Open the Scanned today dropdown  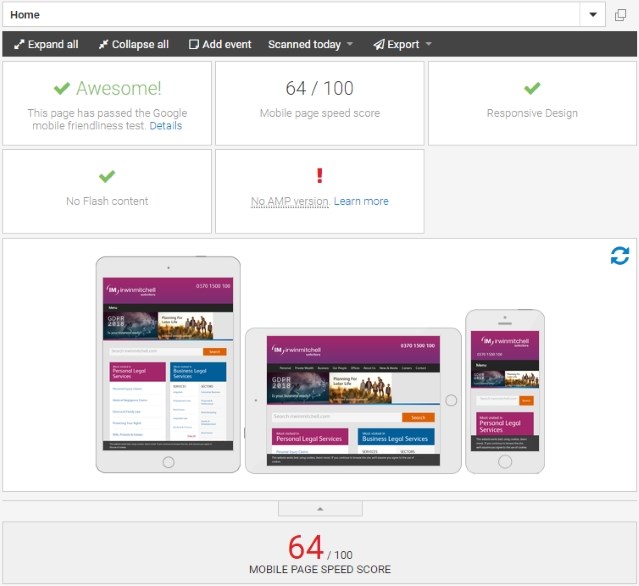tap(310, 44)
